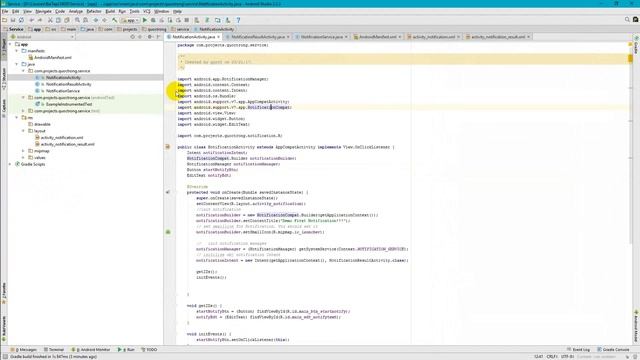Collapse the layout folder node
The image size is (640, 360).
(23, 131)
